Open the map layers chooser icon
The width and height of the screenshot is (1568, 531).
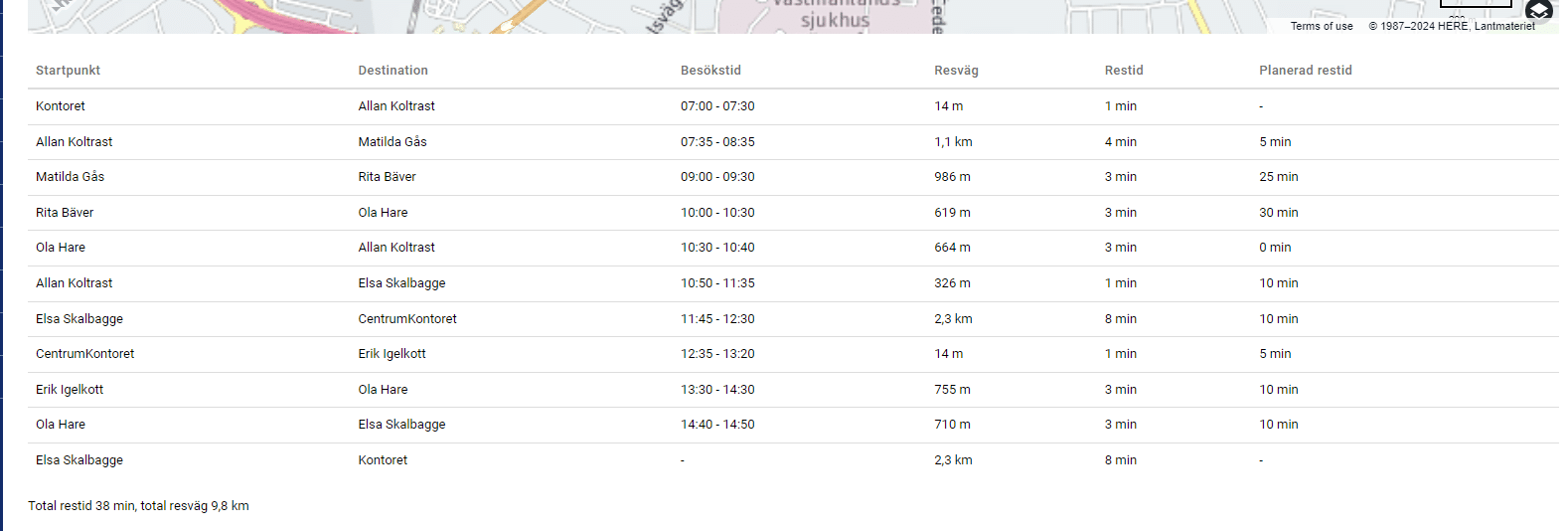[x=1538, y=12]
